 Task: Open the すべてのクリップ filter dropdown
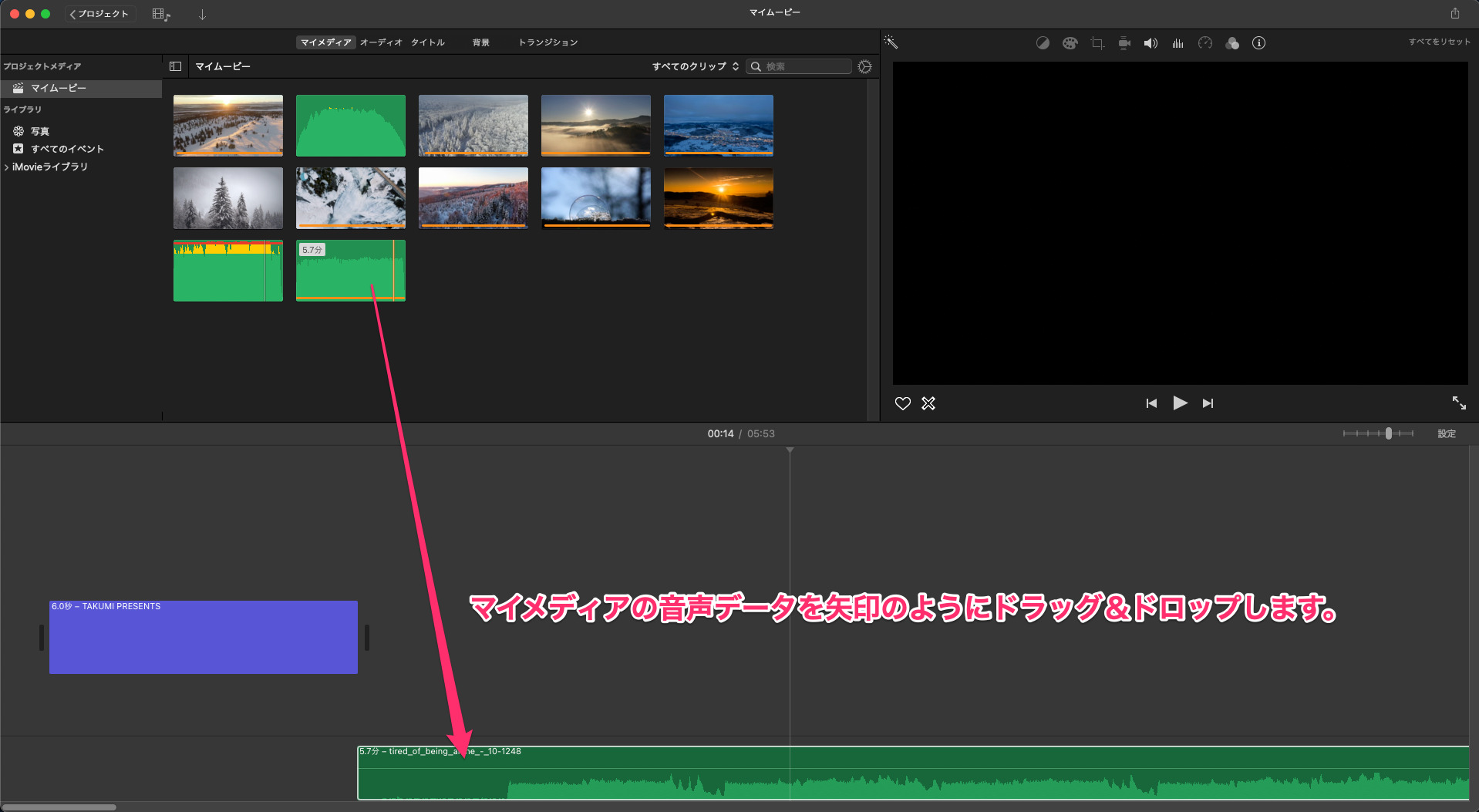pos(695,66)
